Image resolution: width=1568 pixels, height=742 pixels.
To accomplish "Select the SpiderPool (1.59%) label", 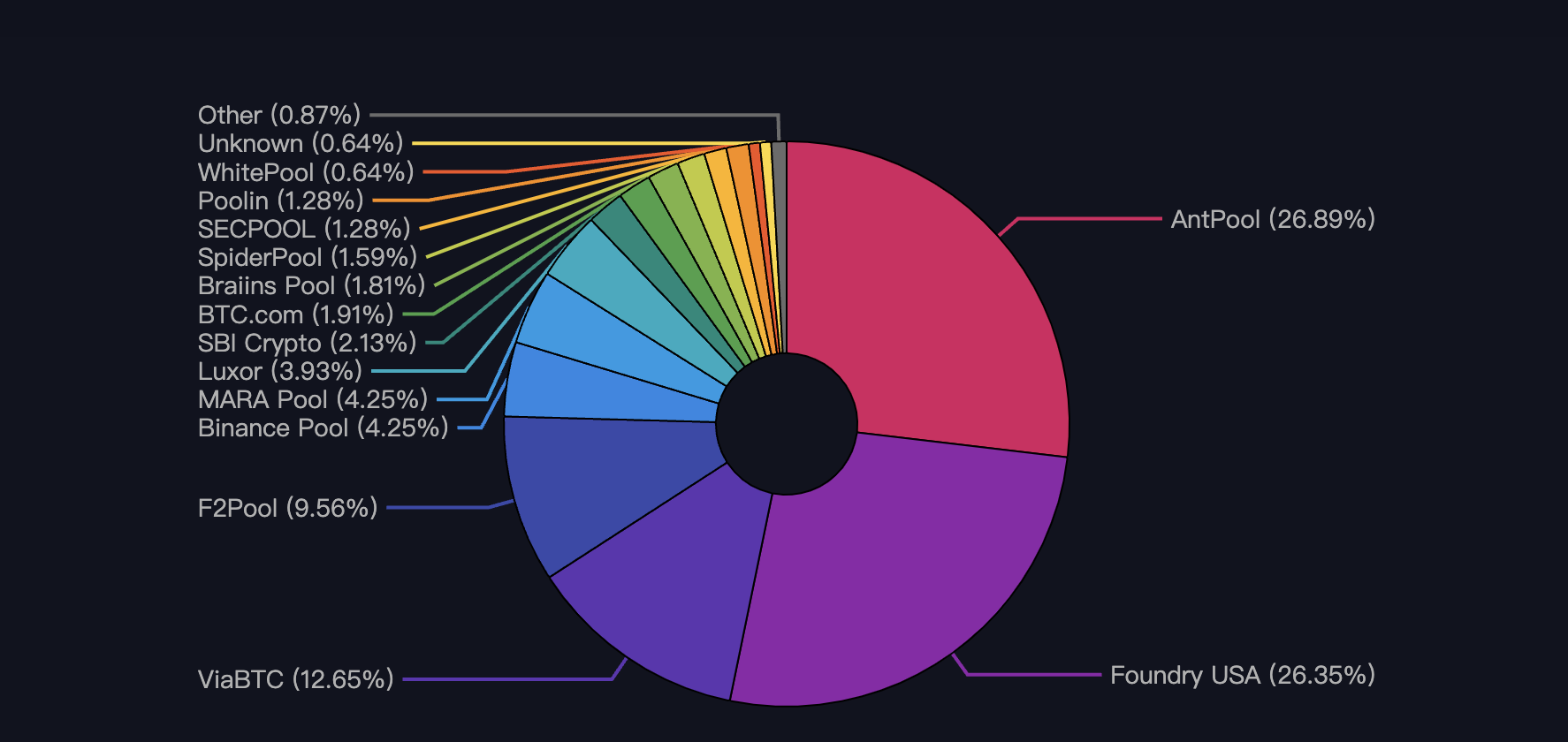I will [x=307, y=257].
